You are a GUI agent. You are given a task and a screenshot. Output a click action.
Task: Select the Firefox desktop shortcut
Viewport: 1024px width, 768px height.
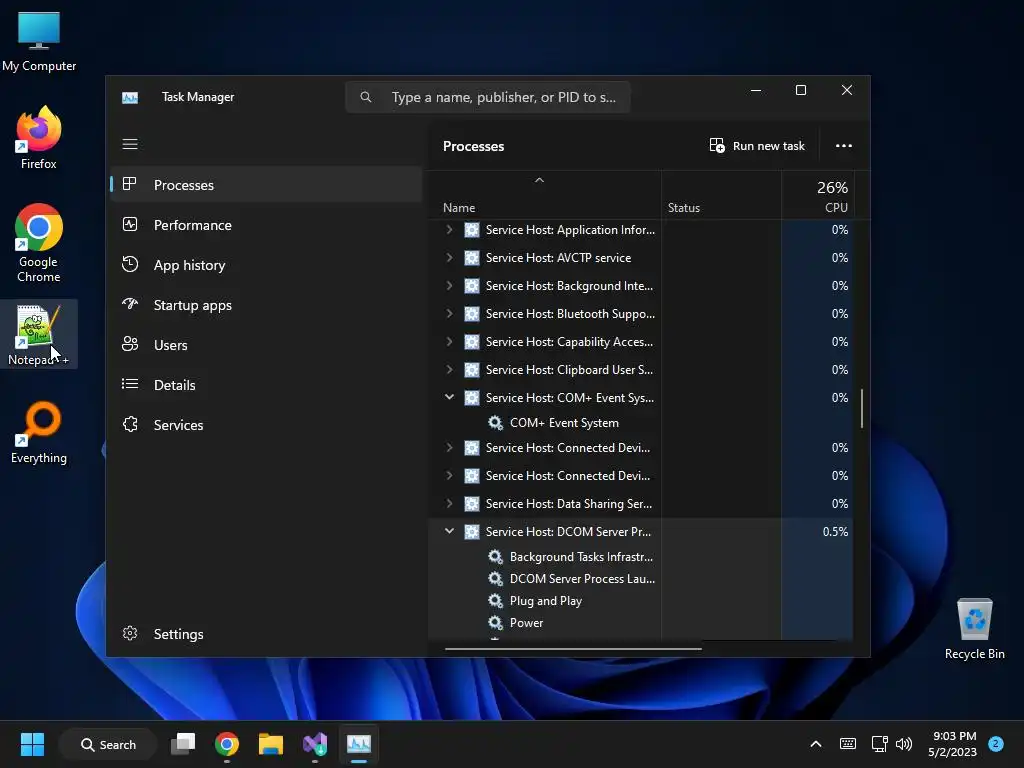39,138
